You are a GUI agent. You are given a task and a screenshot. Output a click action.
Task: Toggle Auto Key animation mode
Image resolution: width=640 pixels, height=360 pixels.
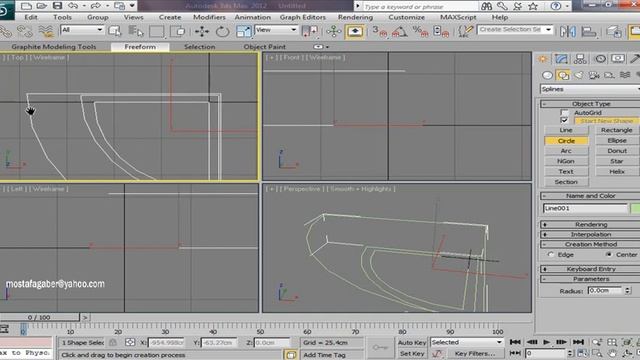412,343
